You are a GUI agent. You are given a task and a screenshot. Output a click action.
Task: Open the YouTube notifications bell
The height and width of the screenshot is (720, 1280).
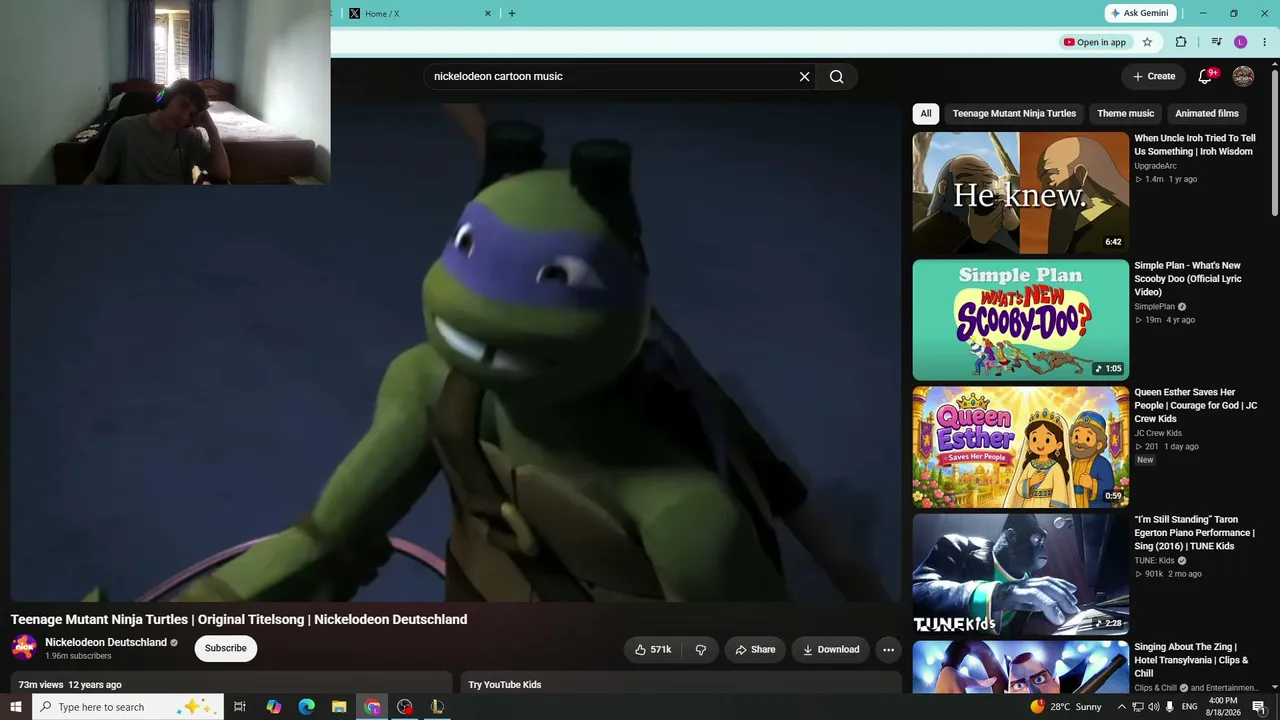tap(1205, 76)
